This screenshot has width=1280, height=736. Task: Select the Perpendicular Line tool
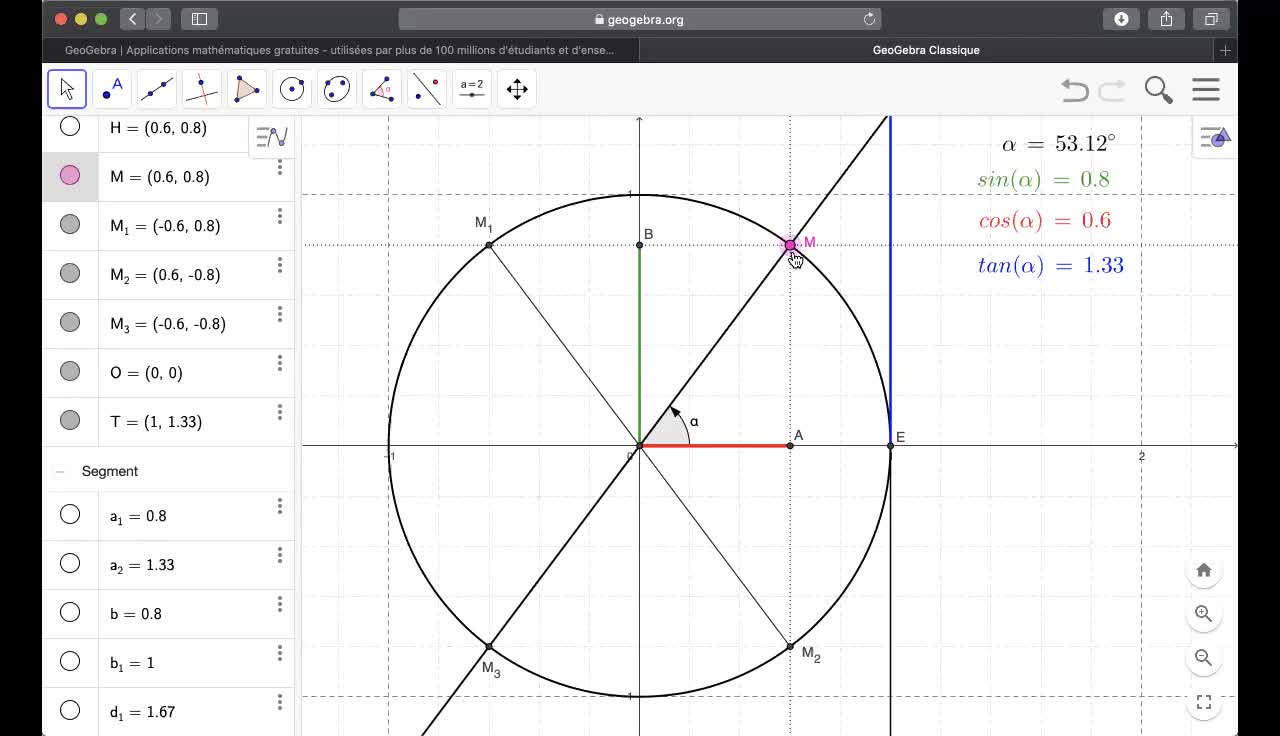(202, 89)
